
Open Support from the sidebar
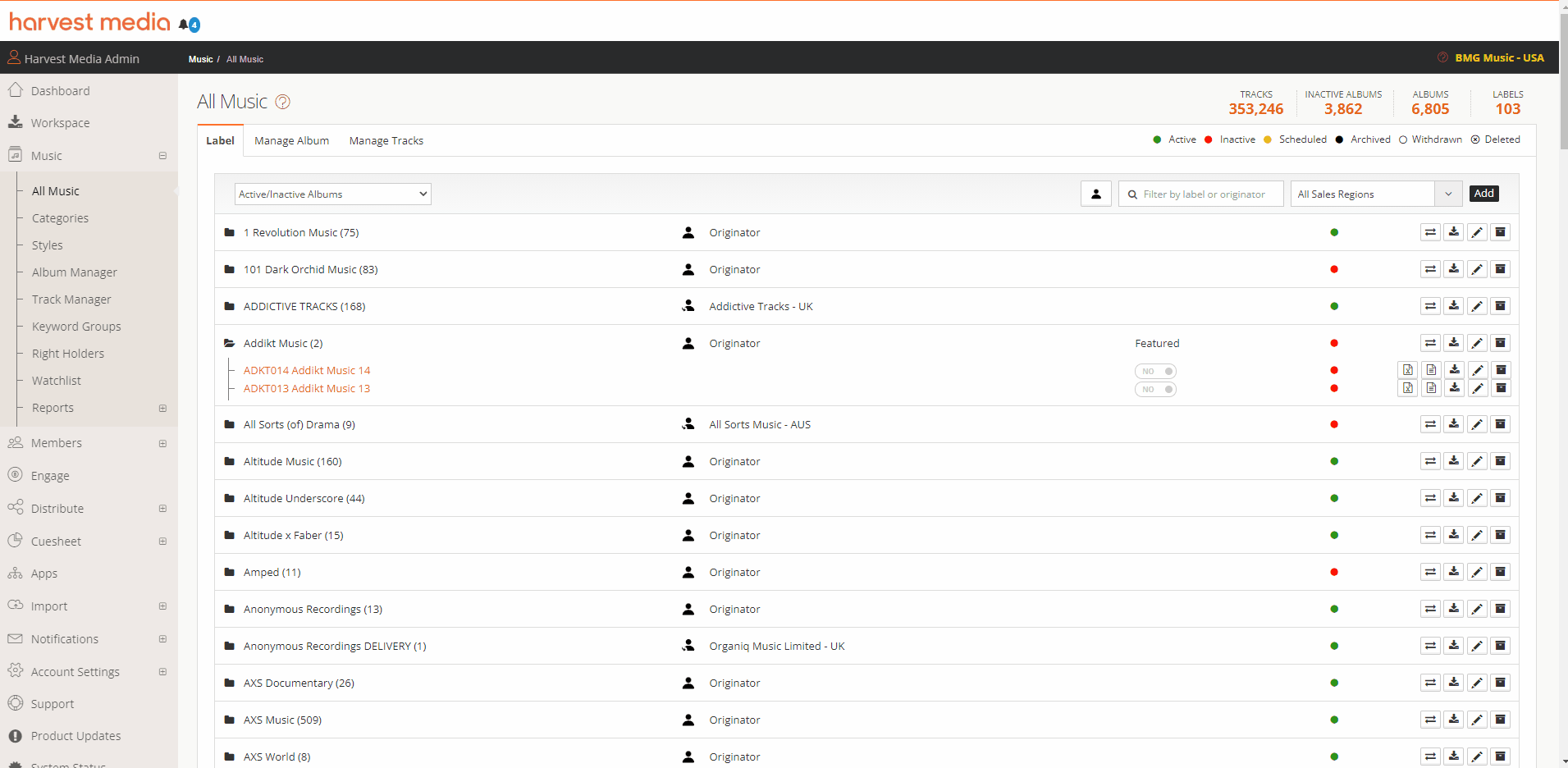(x=53, y=704)
